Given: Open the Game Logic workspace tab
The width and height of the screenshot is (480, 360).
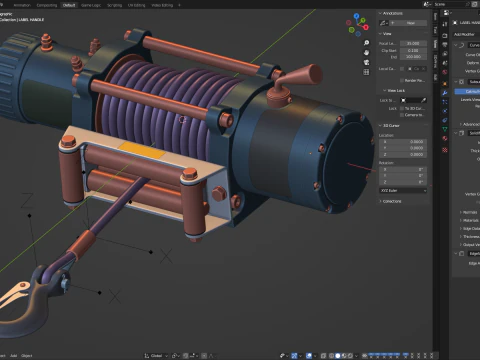Looking at the screenshot, I should coord(91,5).
